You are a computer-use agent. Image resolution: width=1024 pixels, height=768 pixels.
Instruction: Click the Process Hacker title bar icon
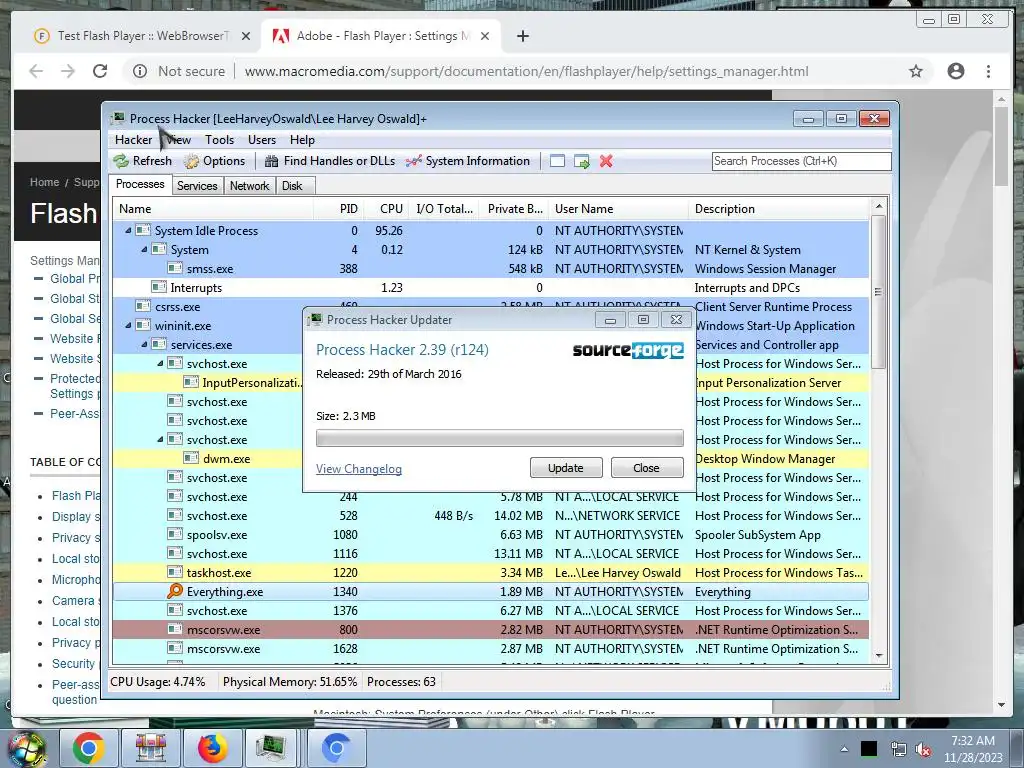pos(118,118)
